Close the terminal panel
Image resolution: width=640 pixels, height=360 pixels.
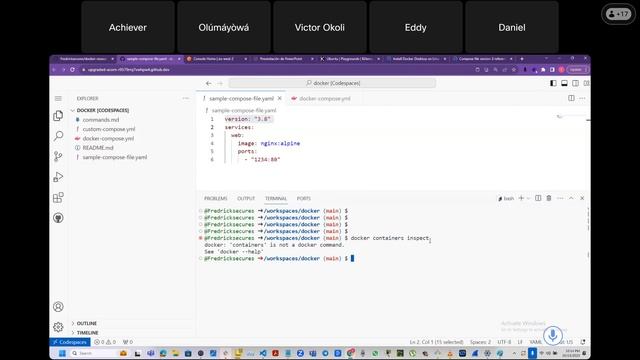[582, 198]
